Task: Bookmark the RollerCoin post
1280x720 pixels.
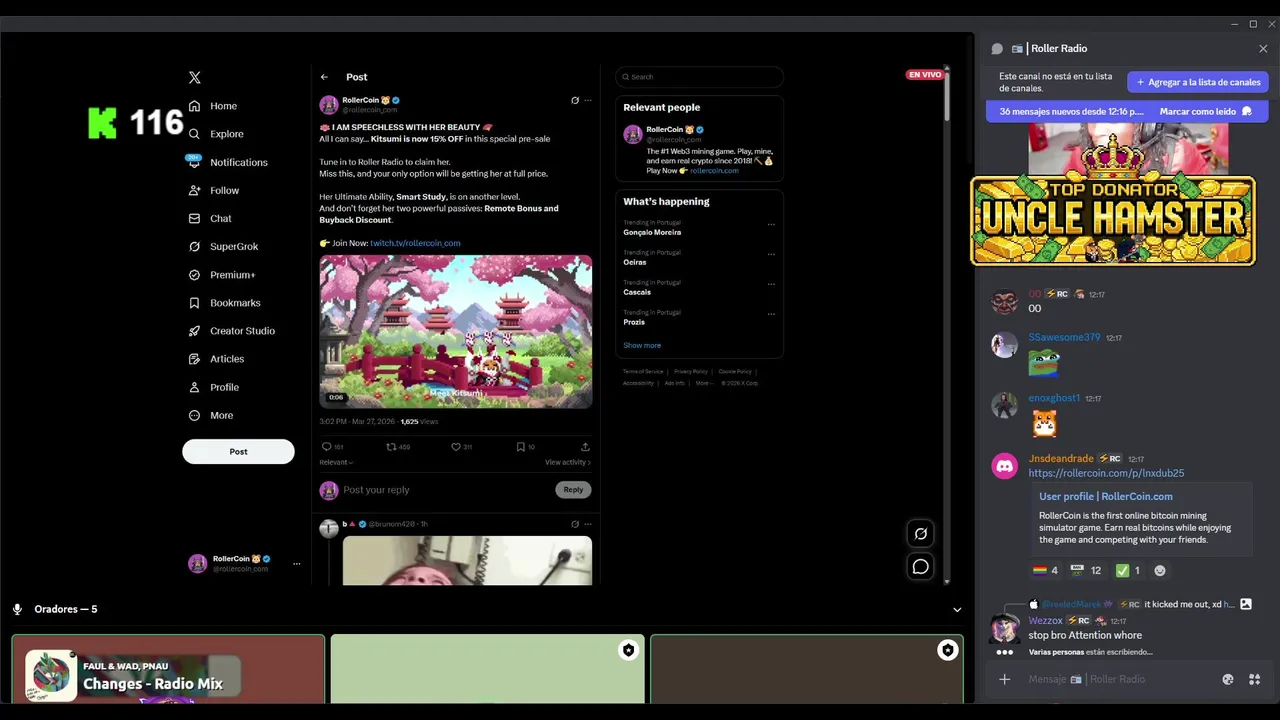Action: pos(520,447)
